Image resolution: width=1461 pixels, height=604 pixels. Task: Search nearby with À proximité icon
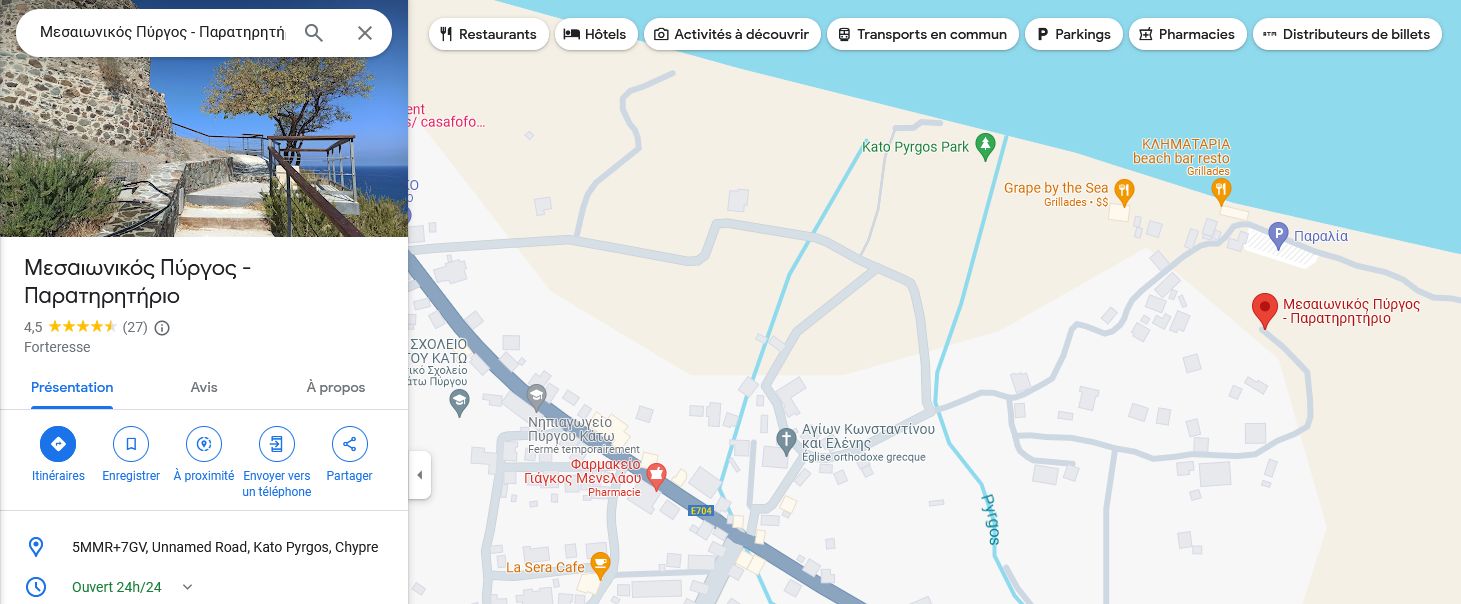(x=204, y=444)
